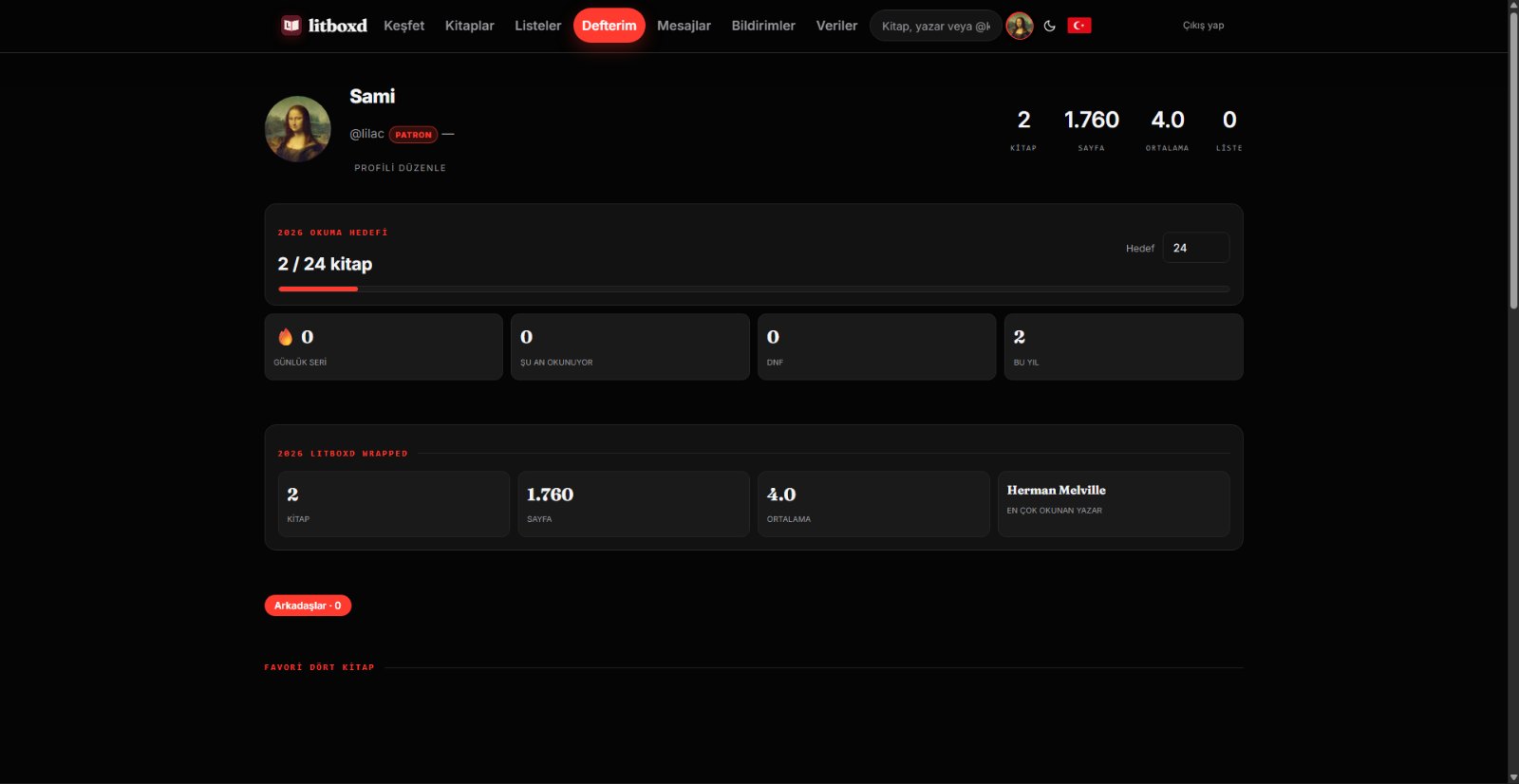Viewport: 1519px width, 784px height.
Task: Log out with Çıkış yap
Action: (x=1203, y=26)
